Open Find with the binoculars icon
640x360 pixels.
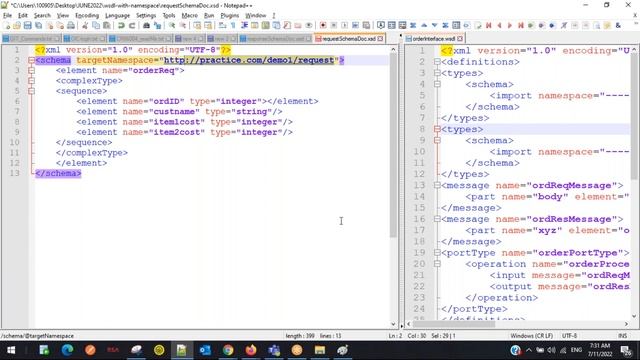[x=146, y=25]
